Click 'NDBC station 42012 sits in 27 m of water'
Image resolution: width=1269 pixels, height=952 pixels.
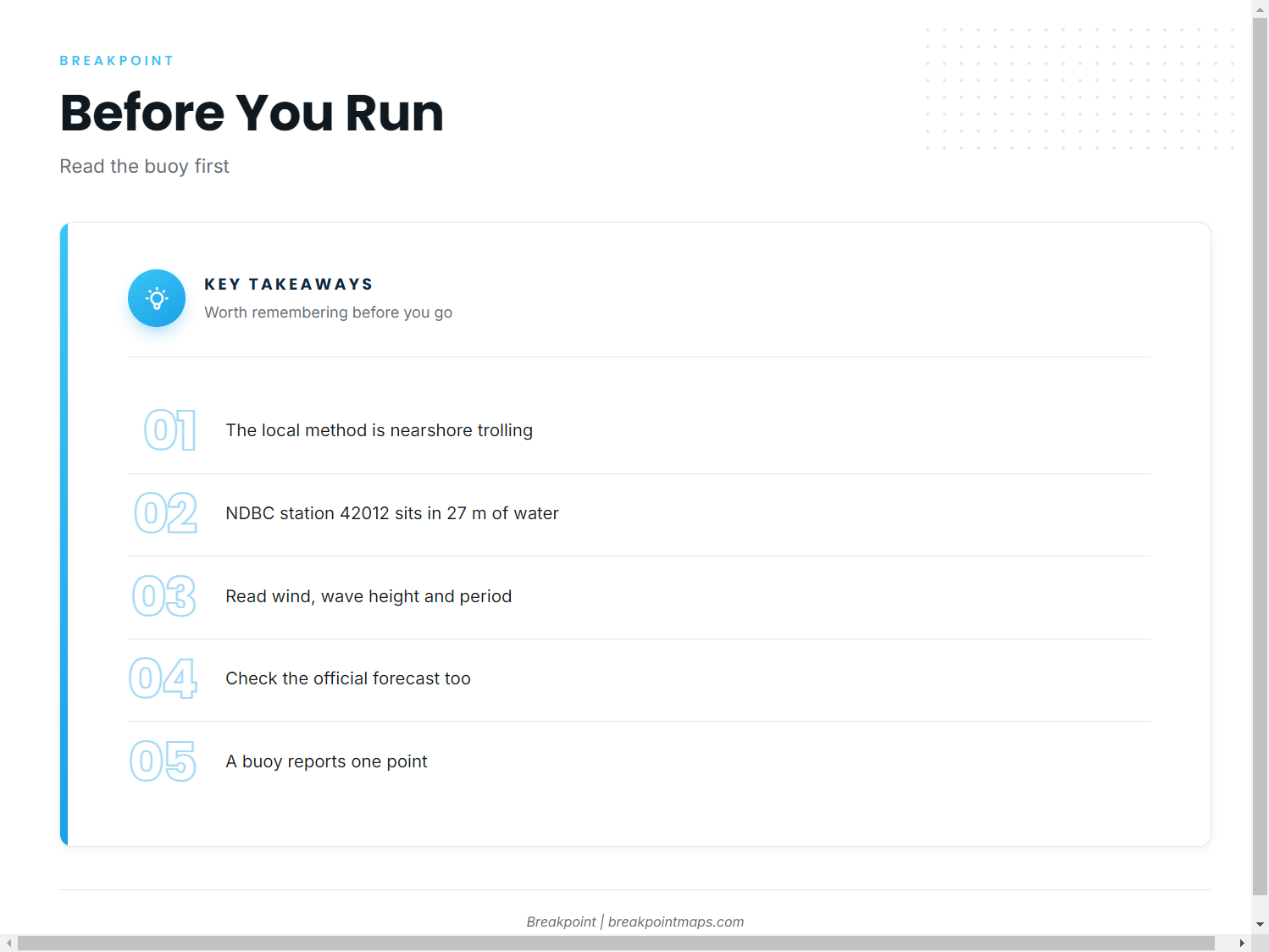tap(392, 513)
